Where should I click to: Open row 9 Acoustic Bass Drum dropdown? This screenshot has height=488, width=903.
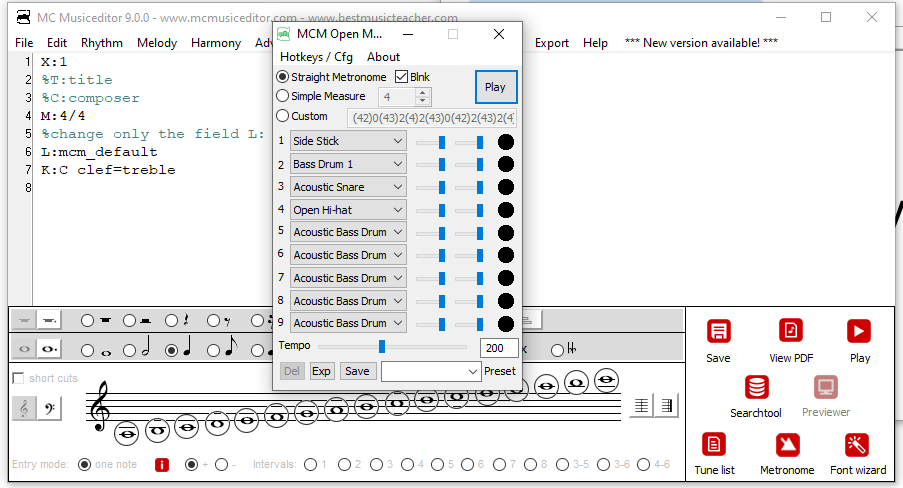(x=348, y=323)
